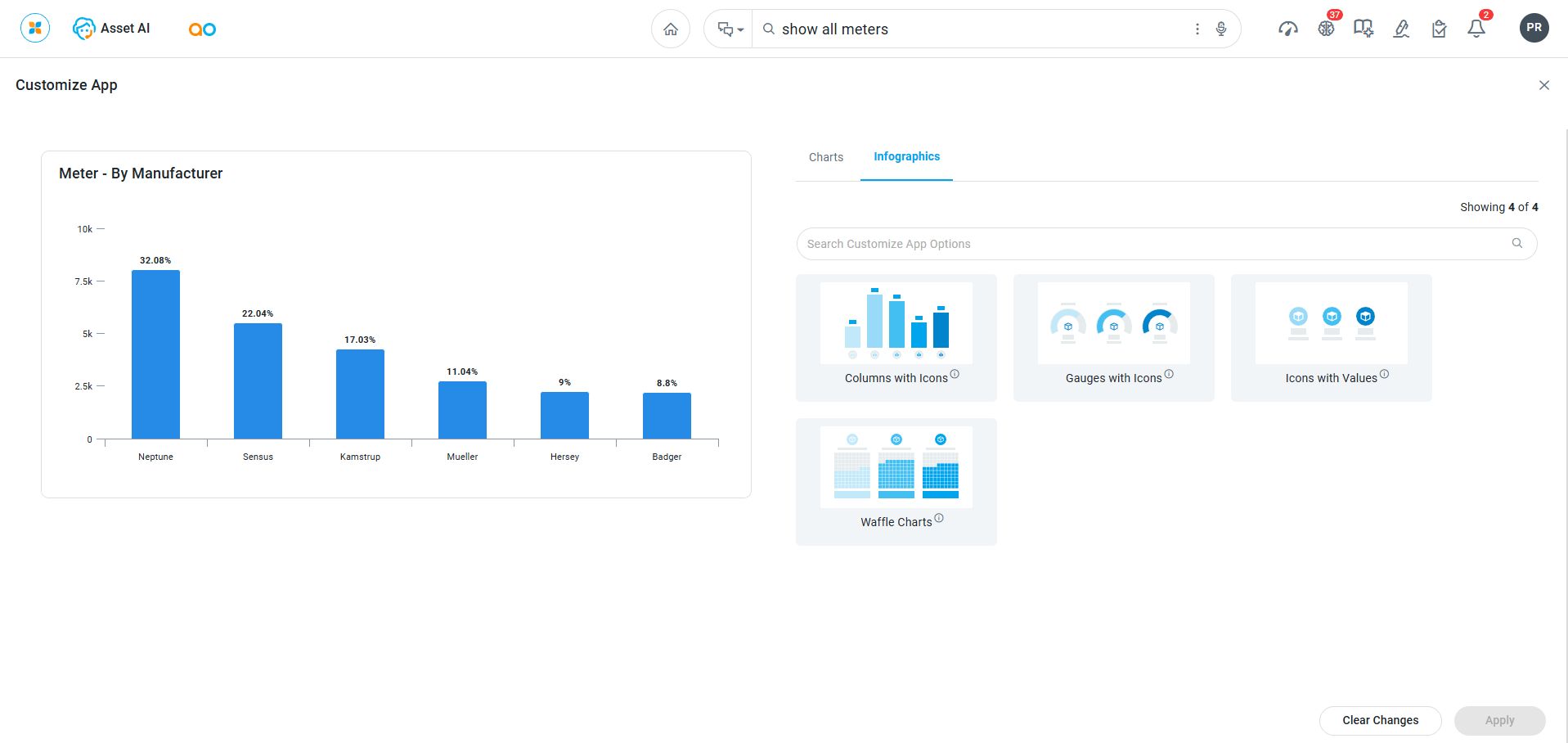The width and height of the screenshot is (1568, 743).
Task: Expand the chat mode dropdown beside search
Action: (x=730, y=29)
